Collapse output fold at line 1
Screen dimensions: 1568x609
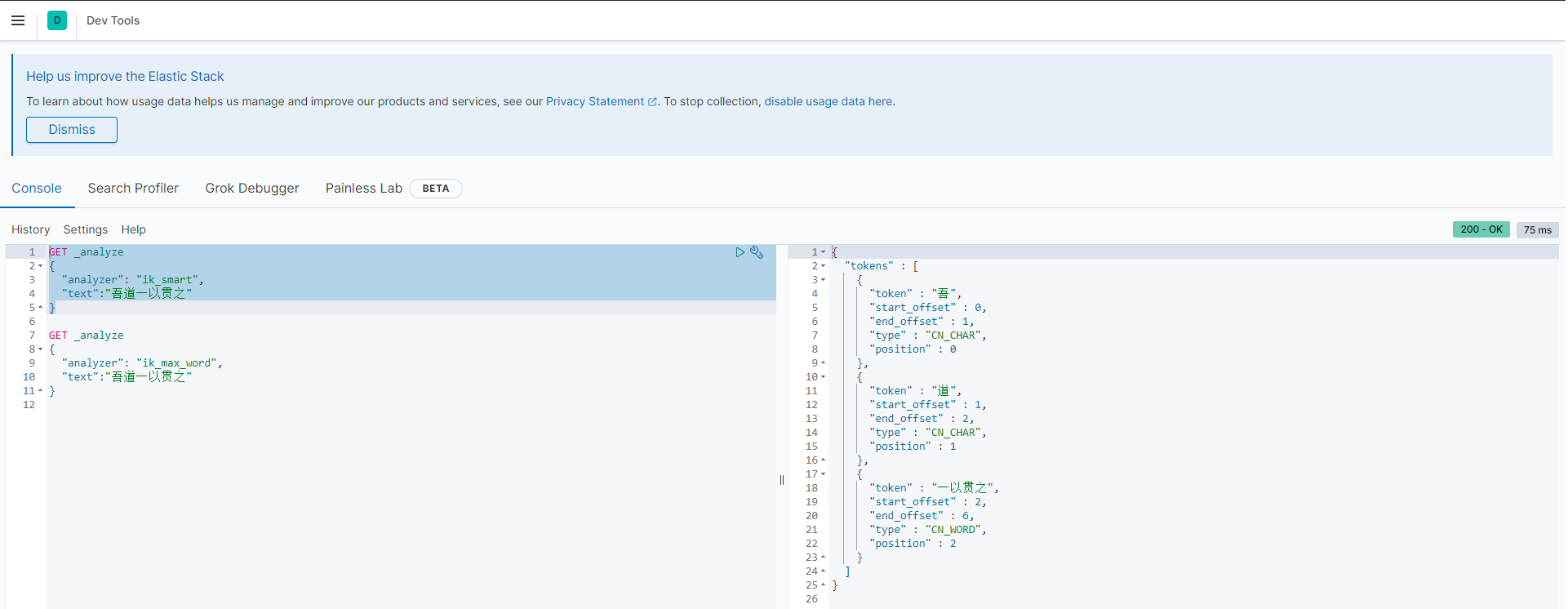click(x=823, y=252)
